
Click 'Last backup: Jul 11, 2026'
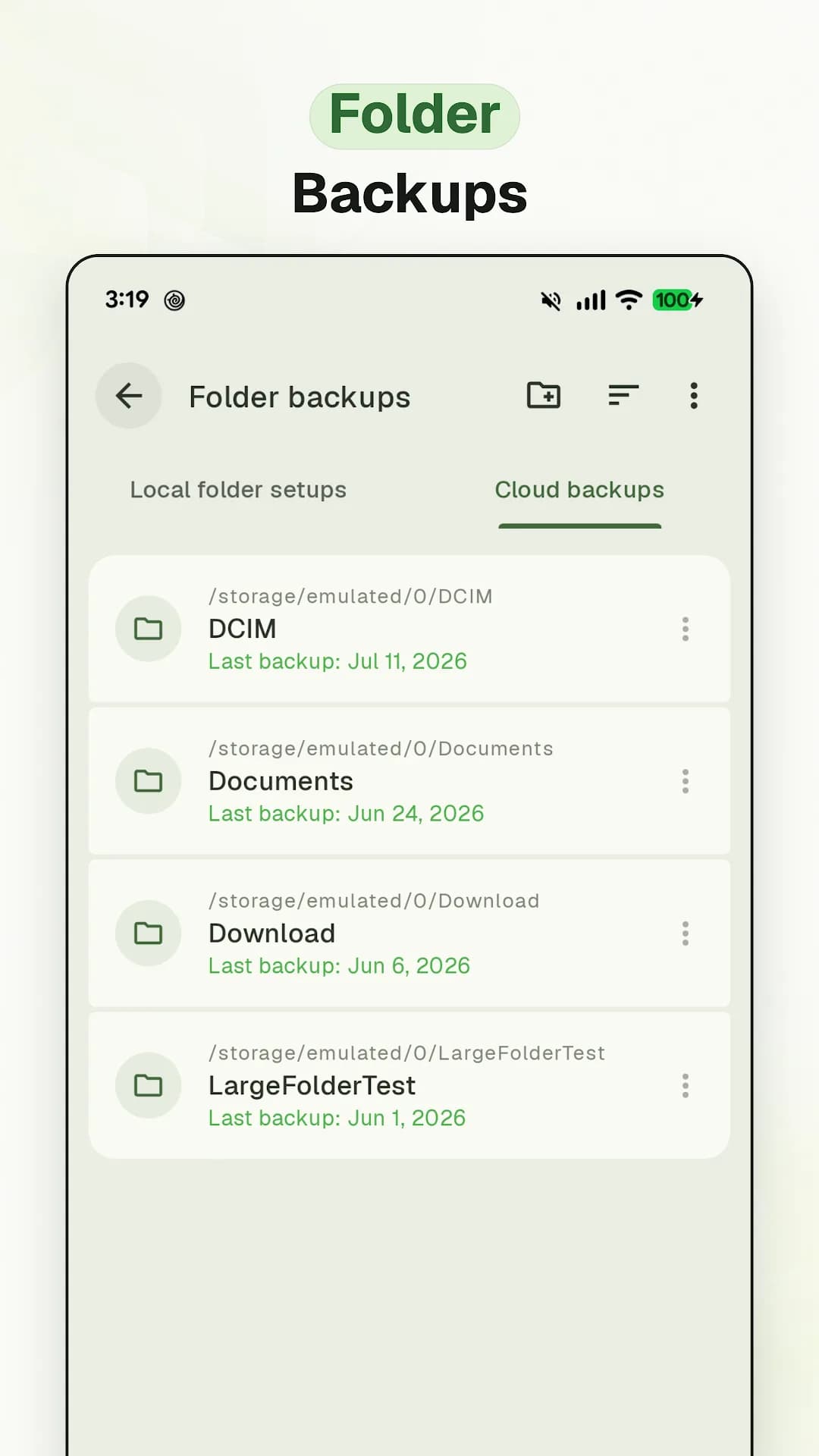click(x=337, y=661)
